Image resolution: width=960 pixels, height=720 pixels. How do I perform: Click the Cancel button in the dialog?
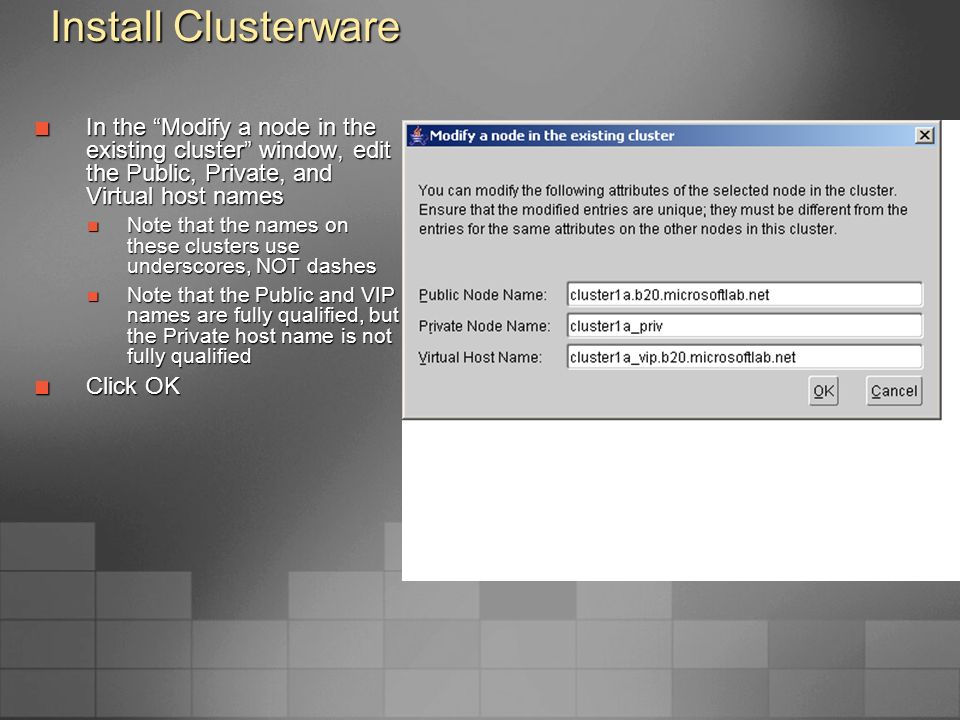coord(894,391)
